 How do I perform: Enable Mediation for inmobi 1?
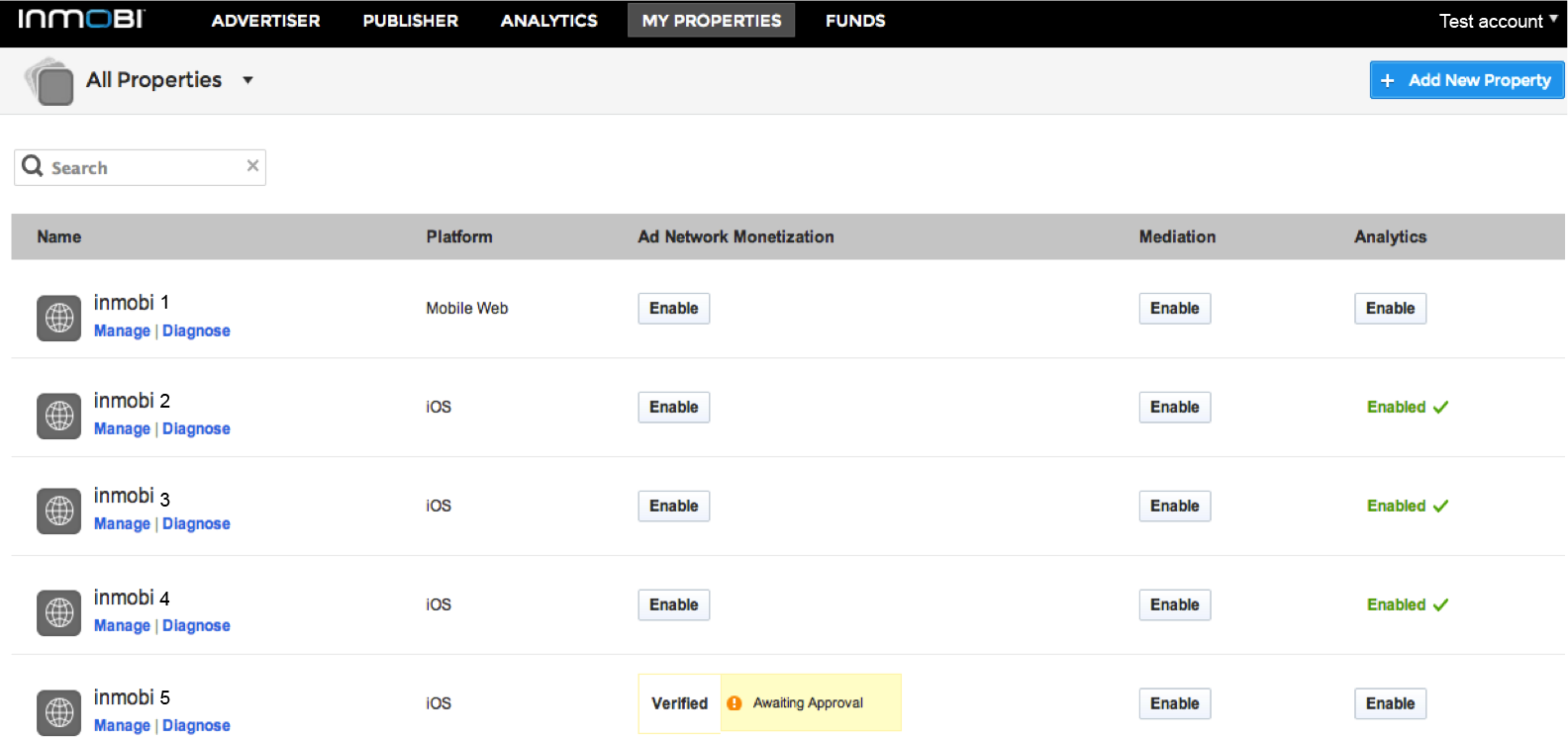[x=1174, y=309]
